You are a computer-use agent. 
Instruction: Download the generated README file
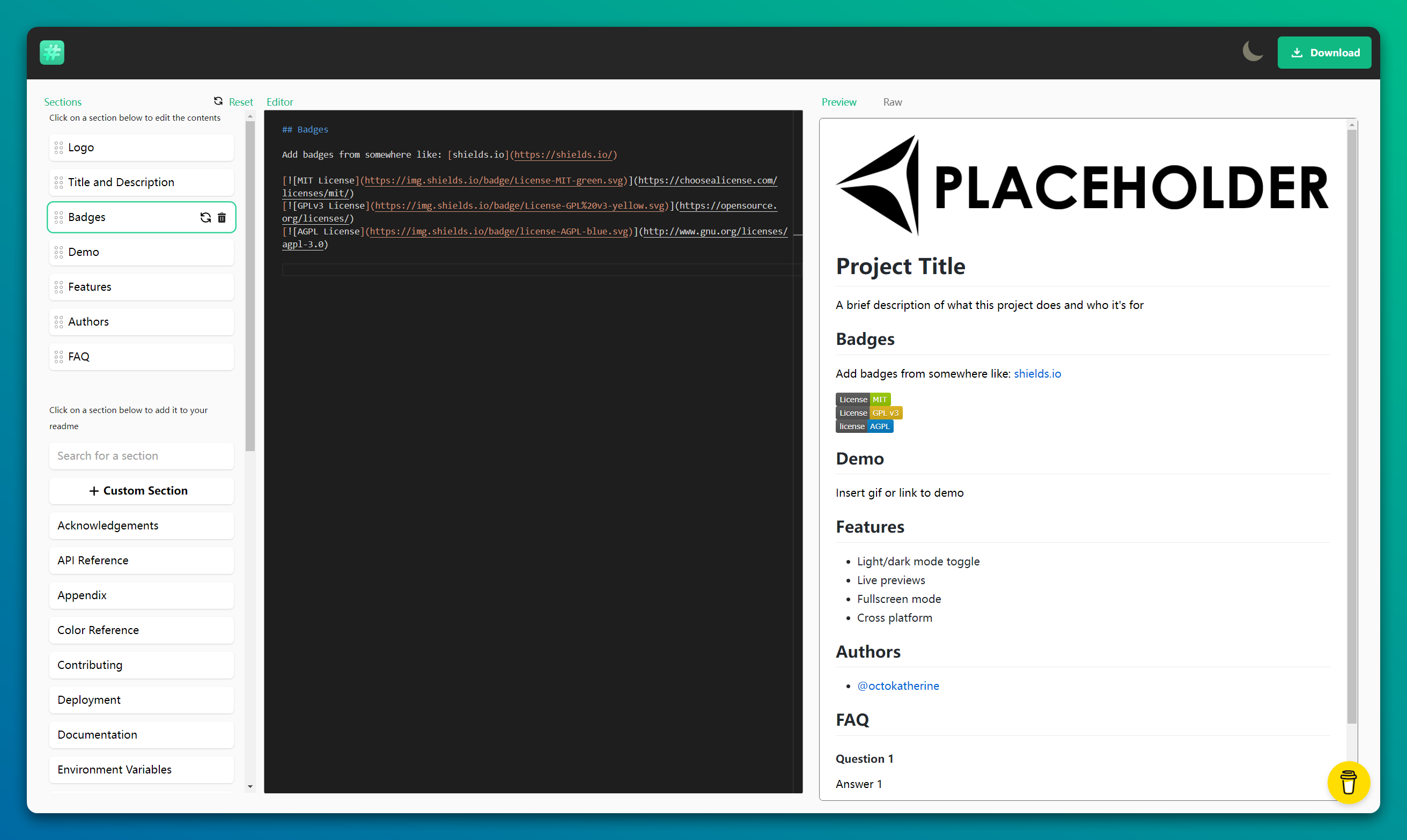[x=1324, y=53]
